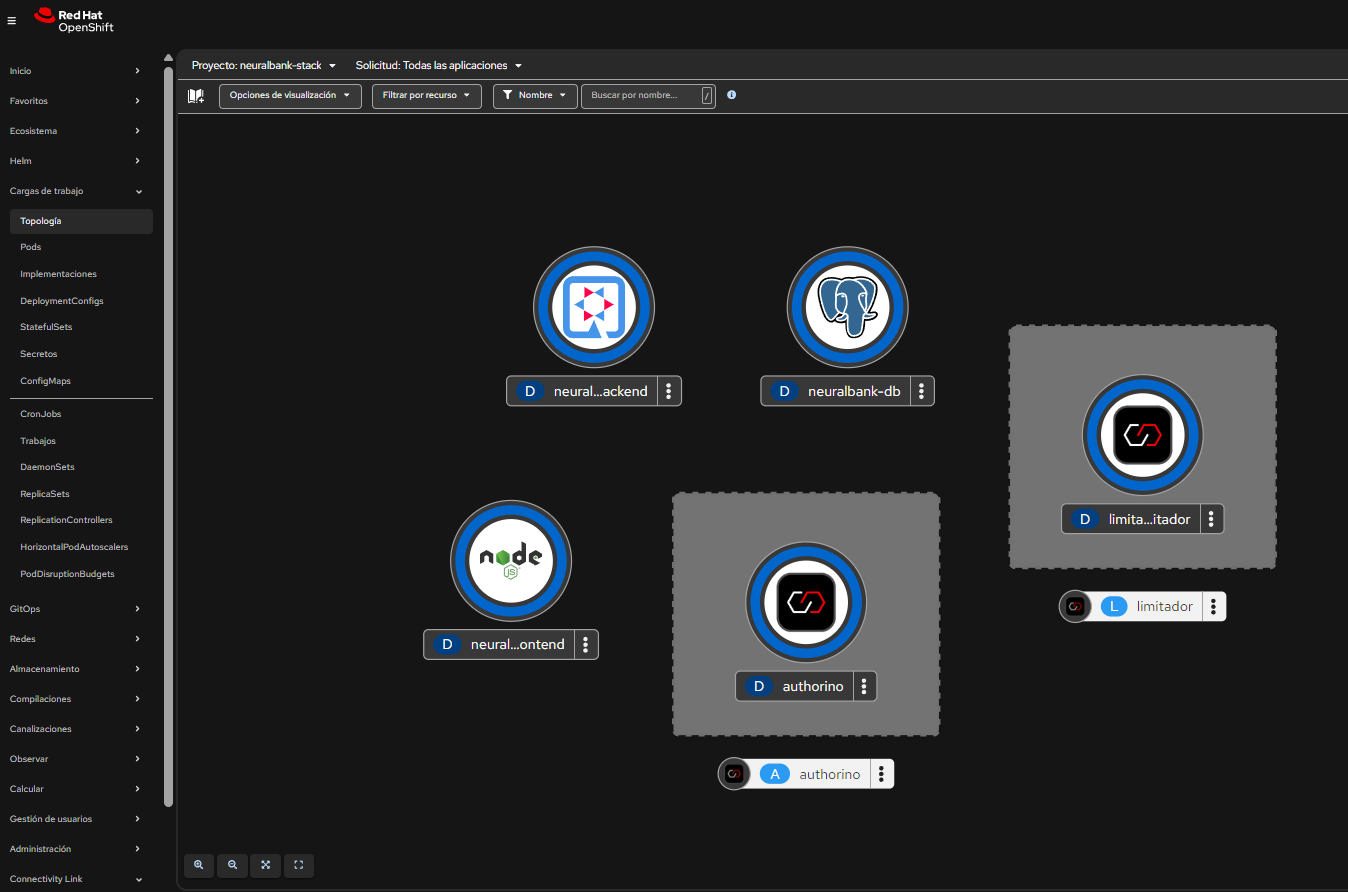Expand the Filtrar por recurso dropdown
The height and width of the screenshot is (892, 1348).
(x=426, y=95)
